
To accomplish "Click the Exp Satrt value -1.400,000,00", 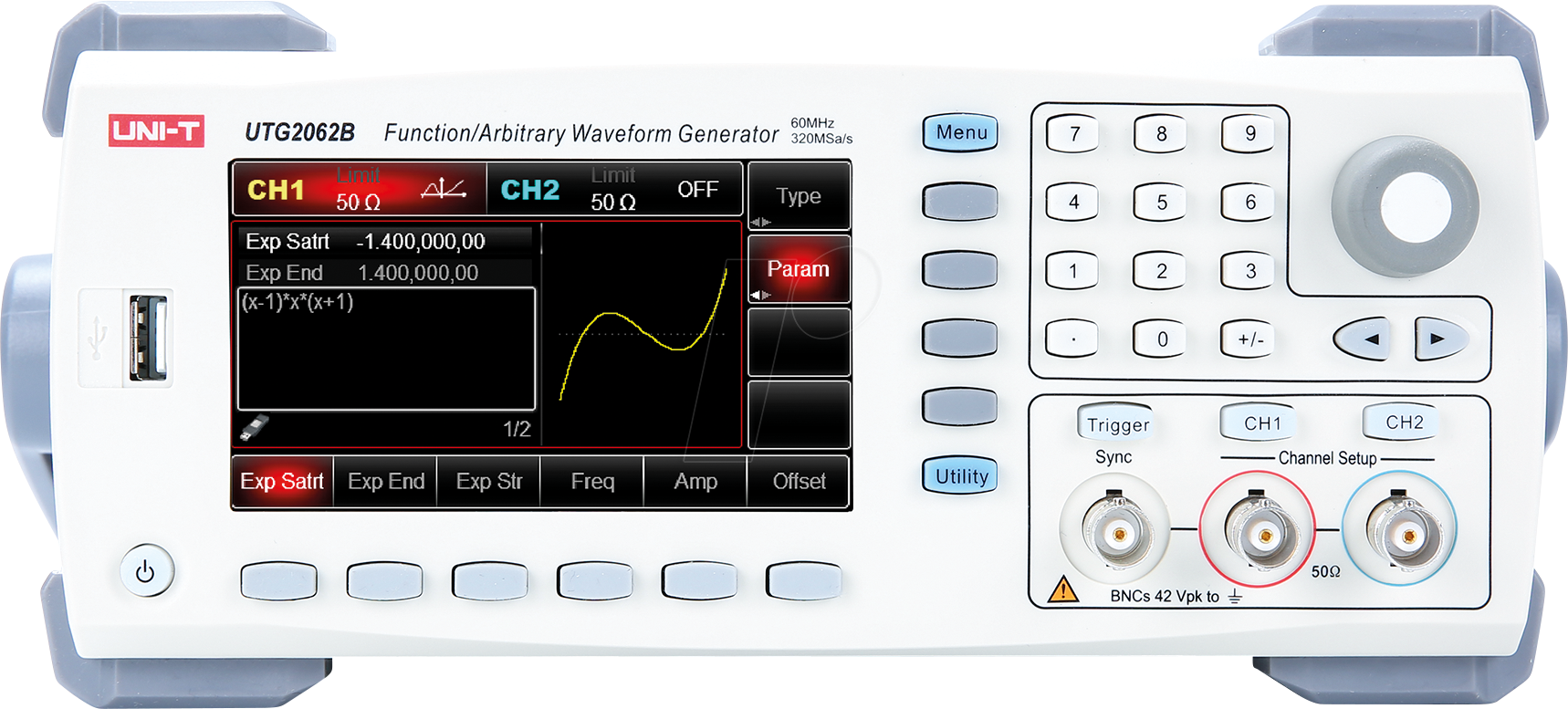I will 421,242.
